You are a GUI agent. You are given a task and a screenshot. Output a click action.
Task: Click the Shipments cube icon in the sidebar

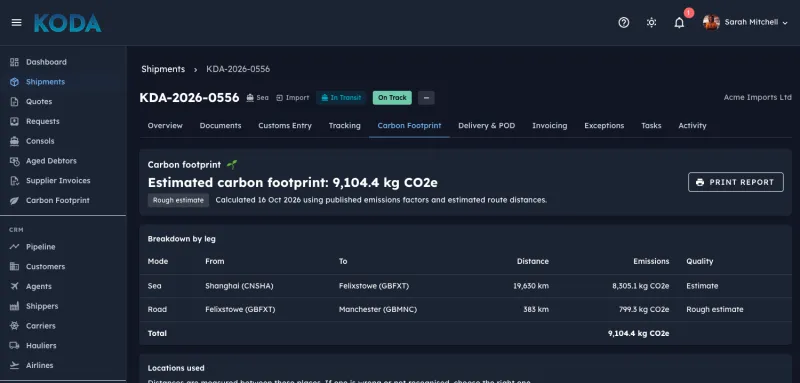coord(14,82)
